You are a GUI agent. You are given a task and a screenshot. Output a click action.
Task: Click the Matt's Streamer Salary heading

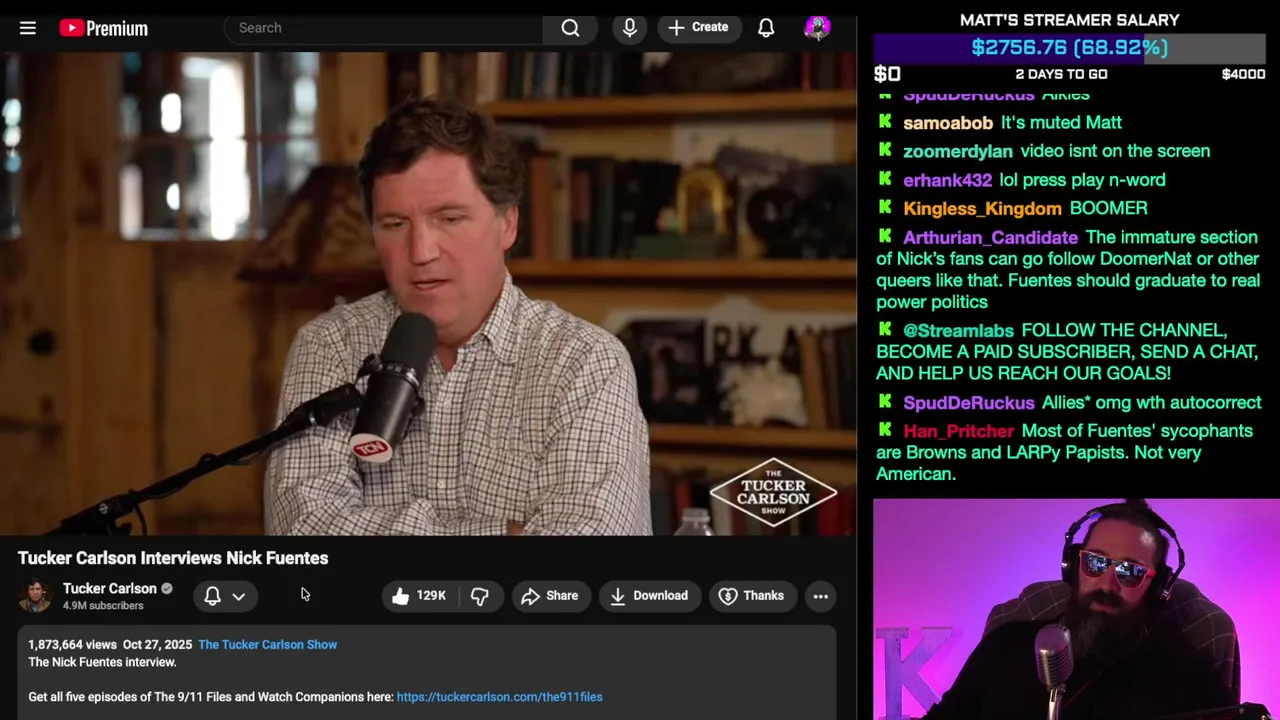(1069, 20)
